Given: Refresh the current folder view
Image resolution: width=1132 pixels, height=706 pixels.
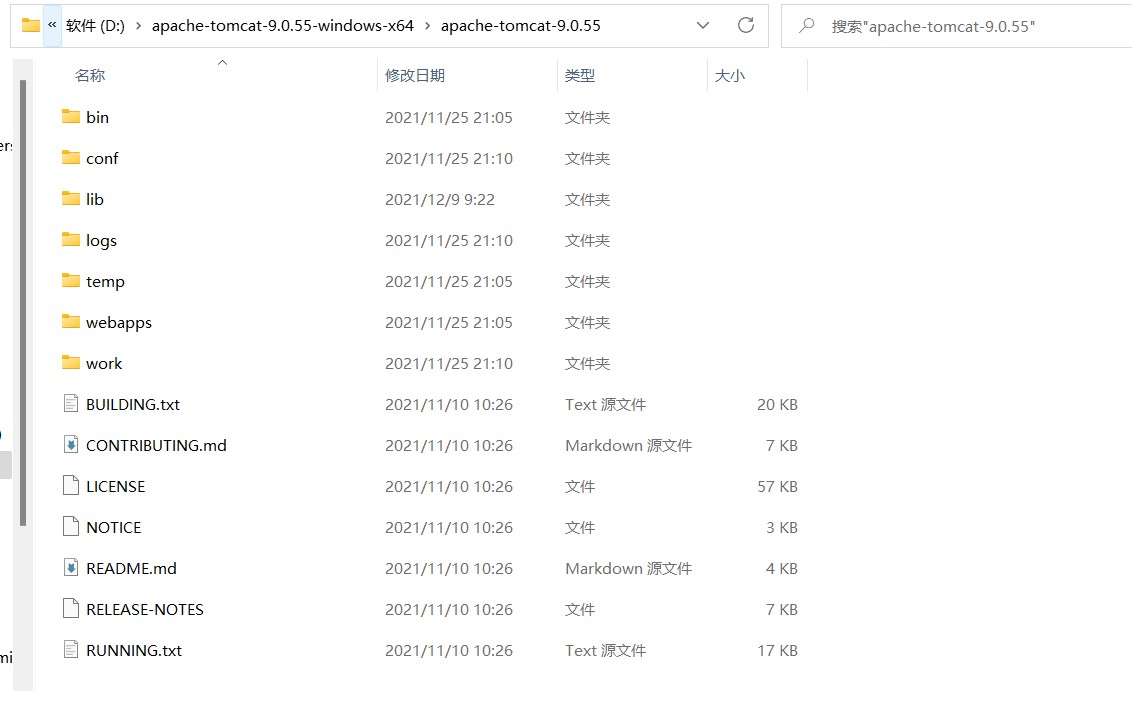Looking at the screenshot, I should click(x=746, y=25).
